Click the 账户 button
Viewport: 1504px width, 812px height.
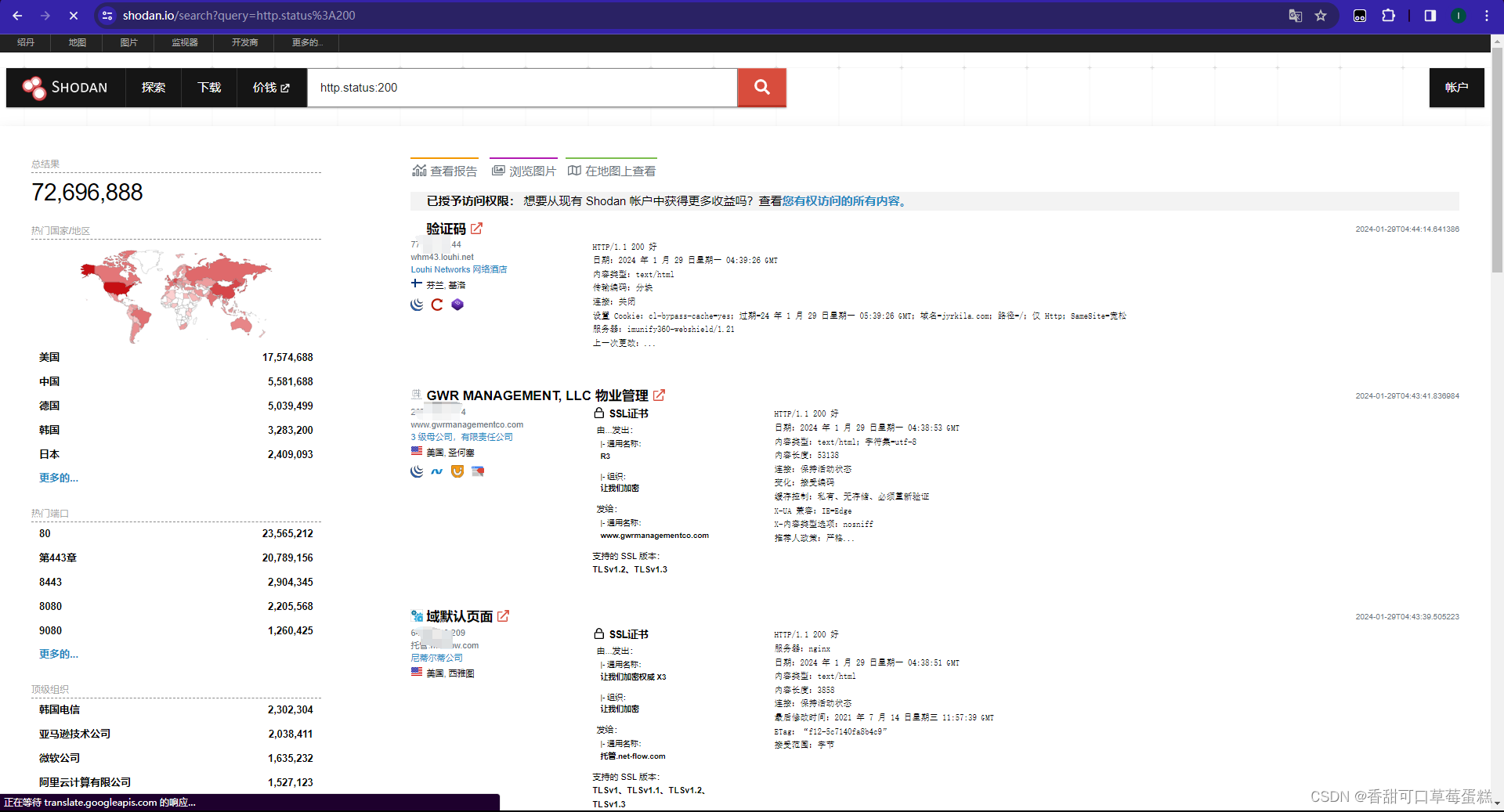pos(1456,88)
